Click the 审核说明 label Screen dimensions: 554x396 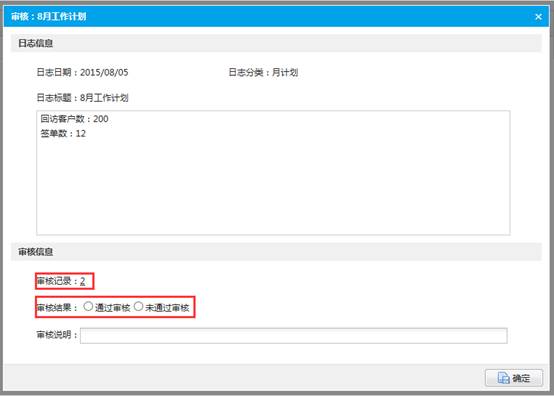pyautogui.click(x=57, y=335)
